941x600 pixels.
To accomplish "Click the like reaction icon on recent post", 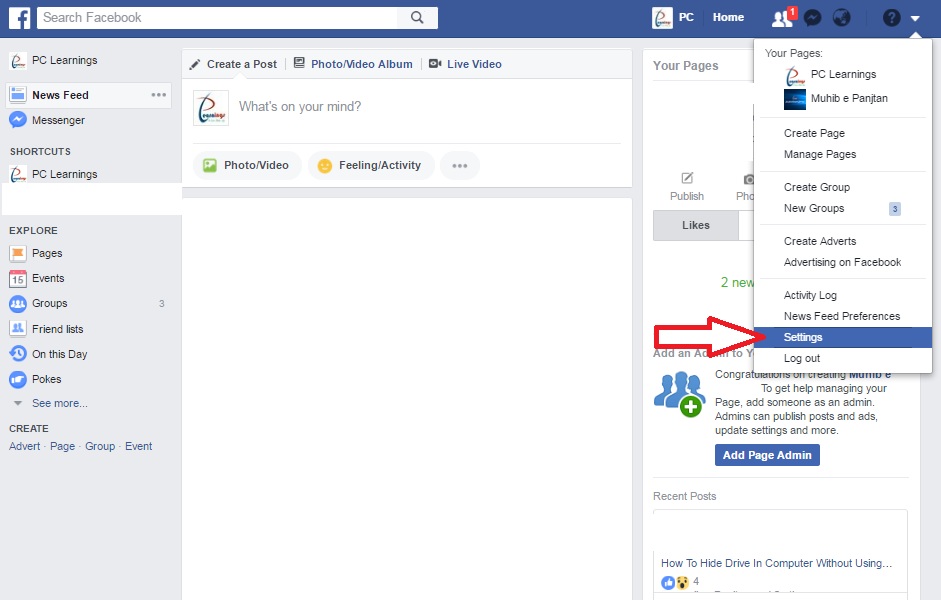I will (x=668, y=582).
